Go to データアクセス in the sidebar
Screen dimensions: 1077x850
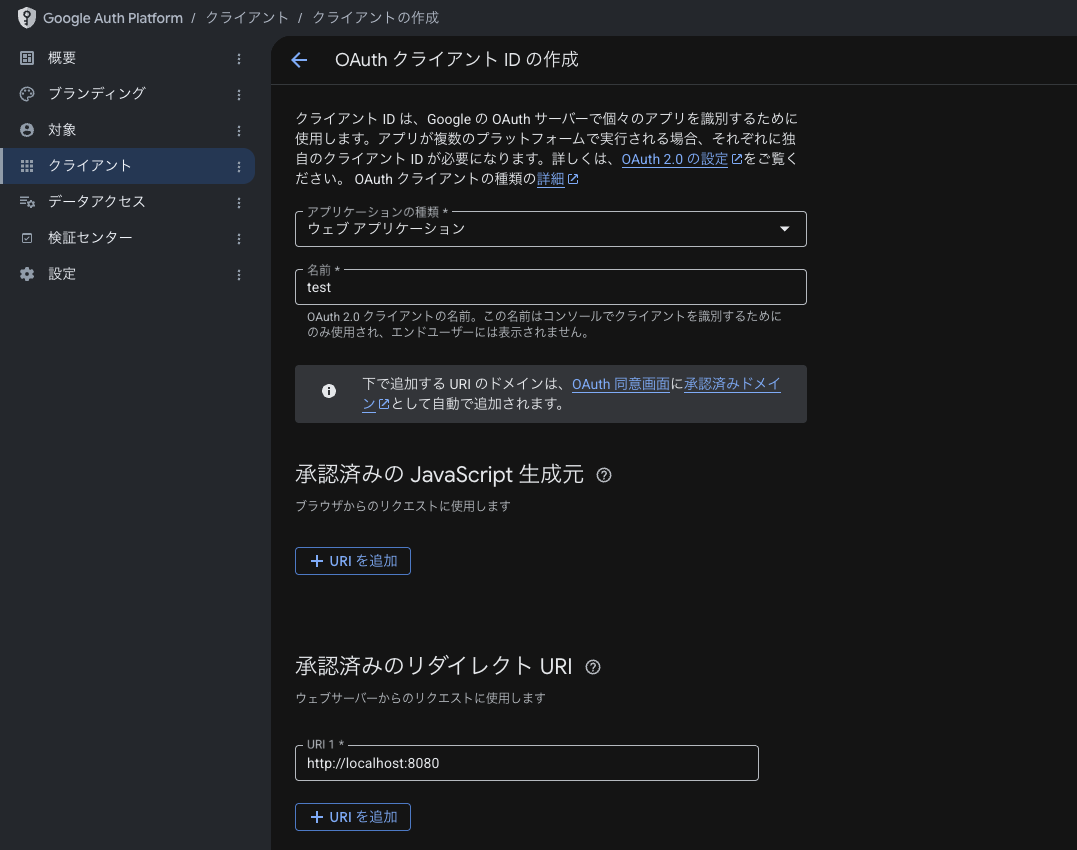[128, 202]
